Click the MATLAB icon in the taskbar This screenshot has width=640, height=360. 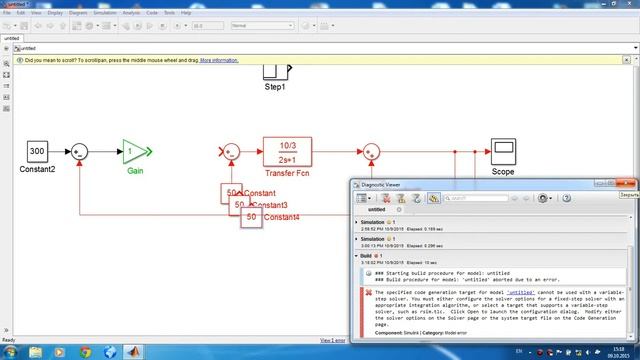click(133, 352)
